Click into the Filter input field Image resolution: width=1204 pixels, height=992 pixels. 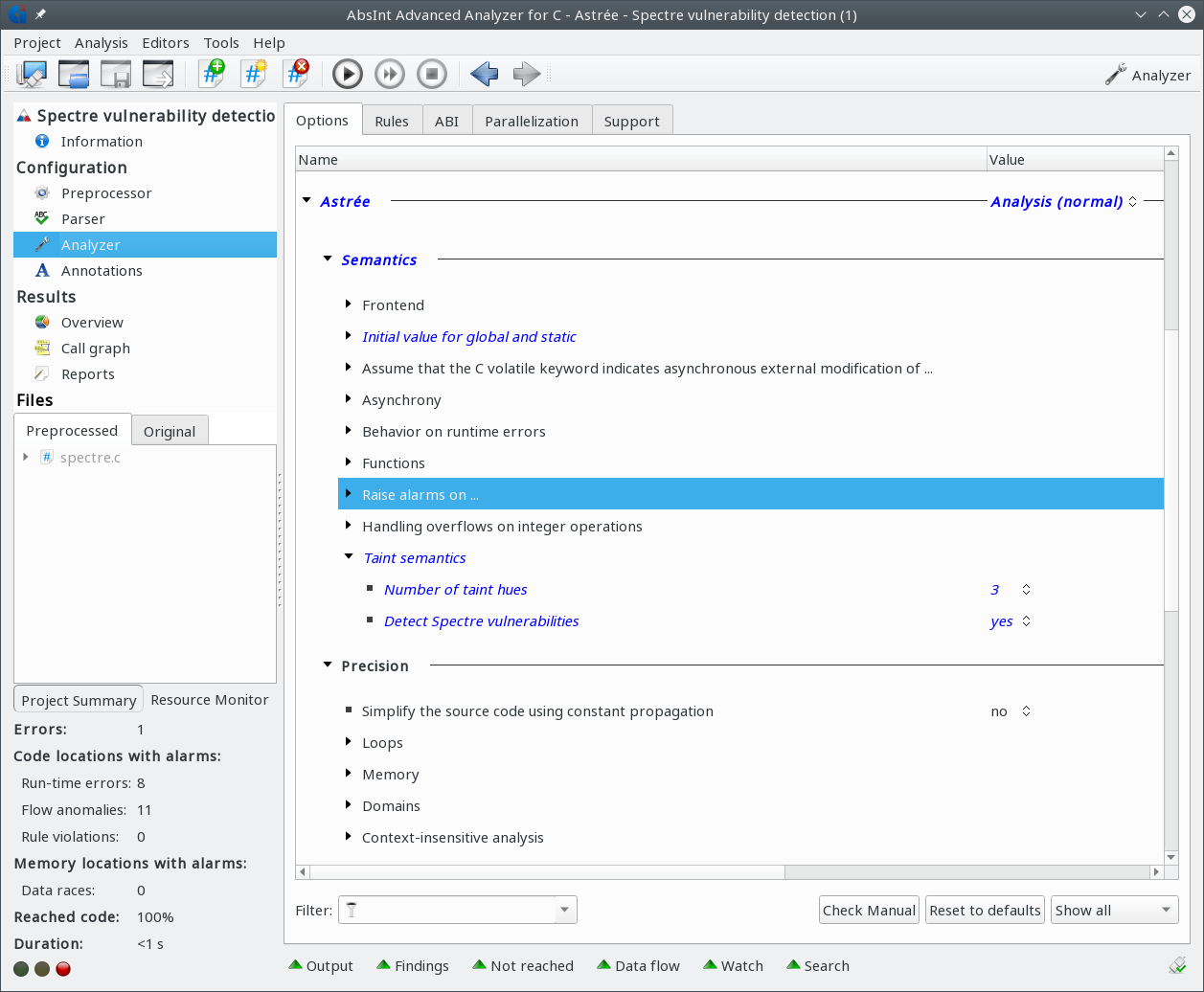[x=458, y=910]
